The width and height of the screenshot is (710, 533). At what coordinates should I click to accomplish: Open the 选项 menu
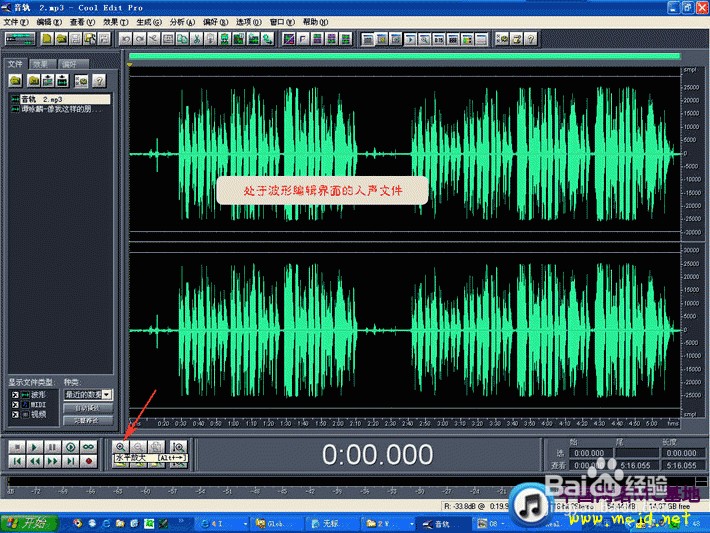coord(249,22)
